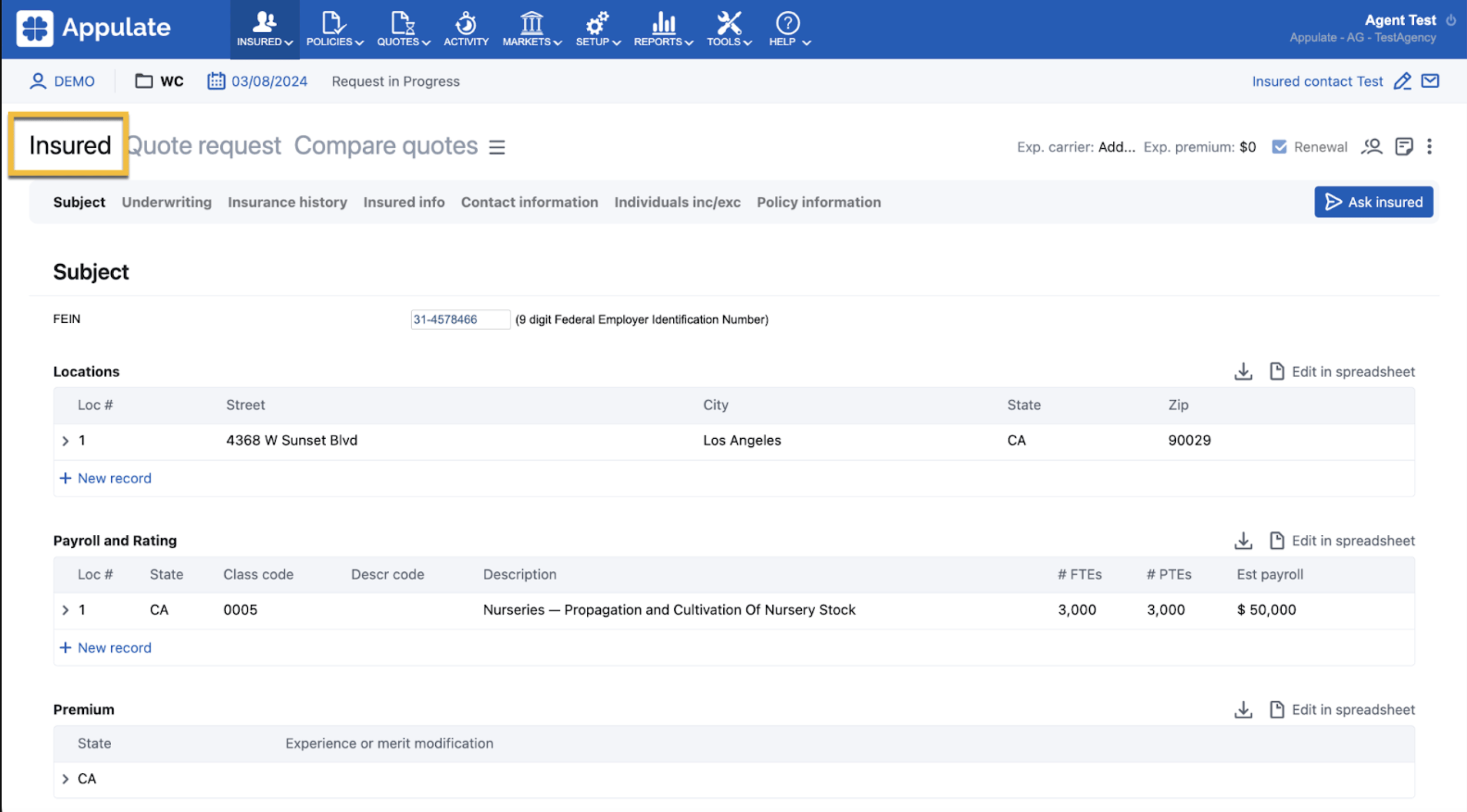Open the QUOTES menu
The height and width of the screenshot is (812, 1467).
(x=403, y=29)
